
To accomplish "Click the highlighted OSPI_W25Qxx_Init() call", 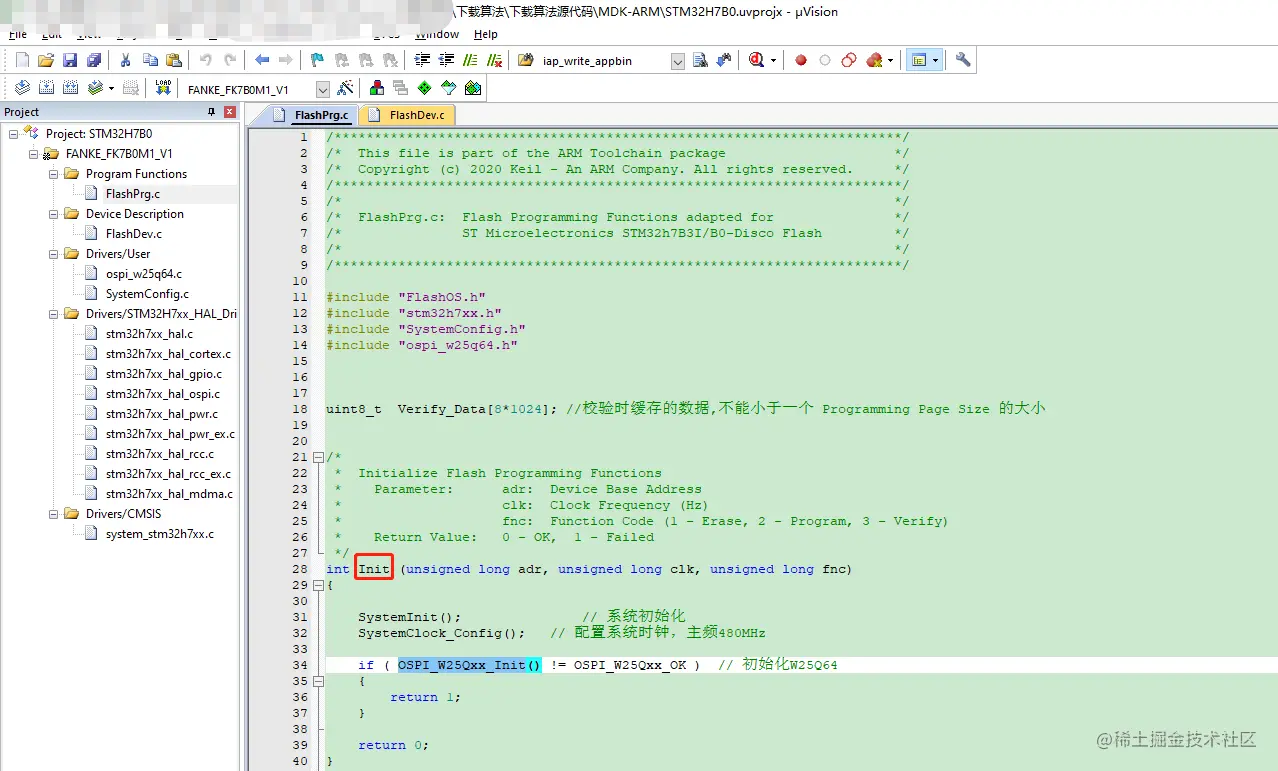I will (470, 665).
